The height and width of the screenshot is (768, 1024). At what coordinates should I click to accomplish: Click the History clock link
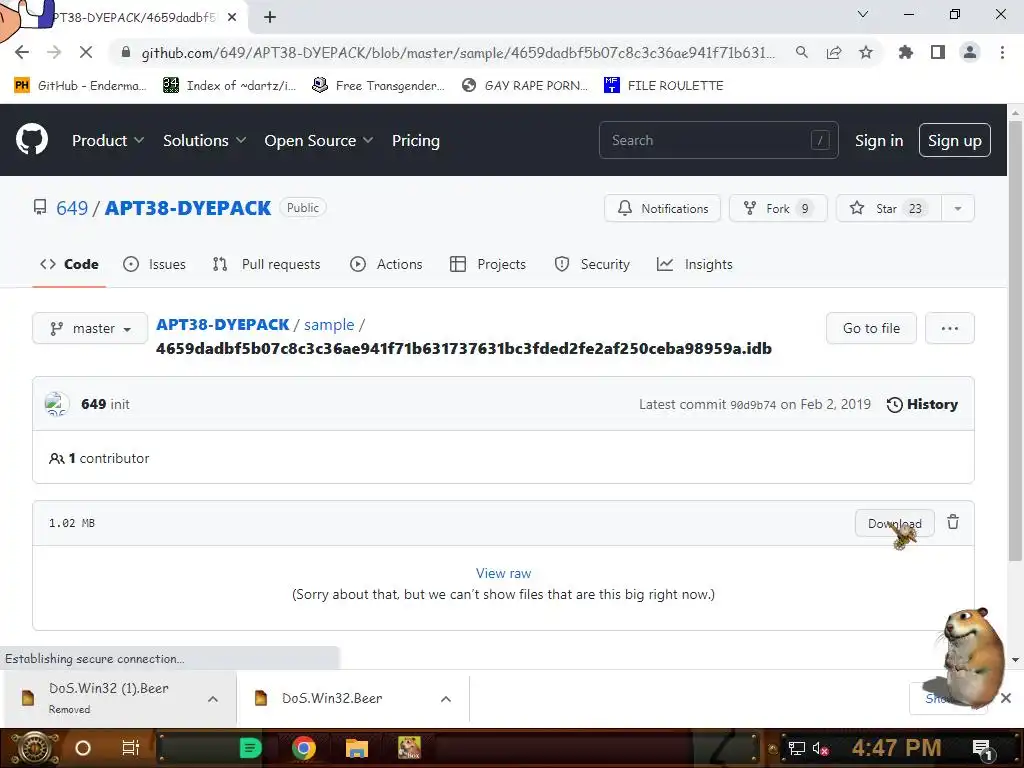[922, 404]
